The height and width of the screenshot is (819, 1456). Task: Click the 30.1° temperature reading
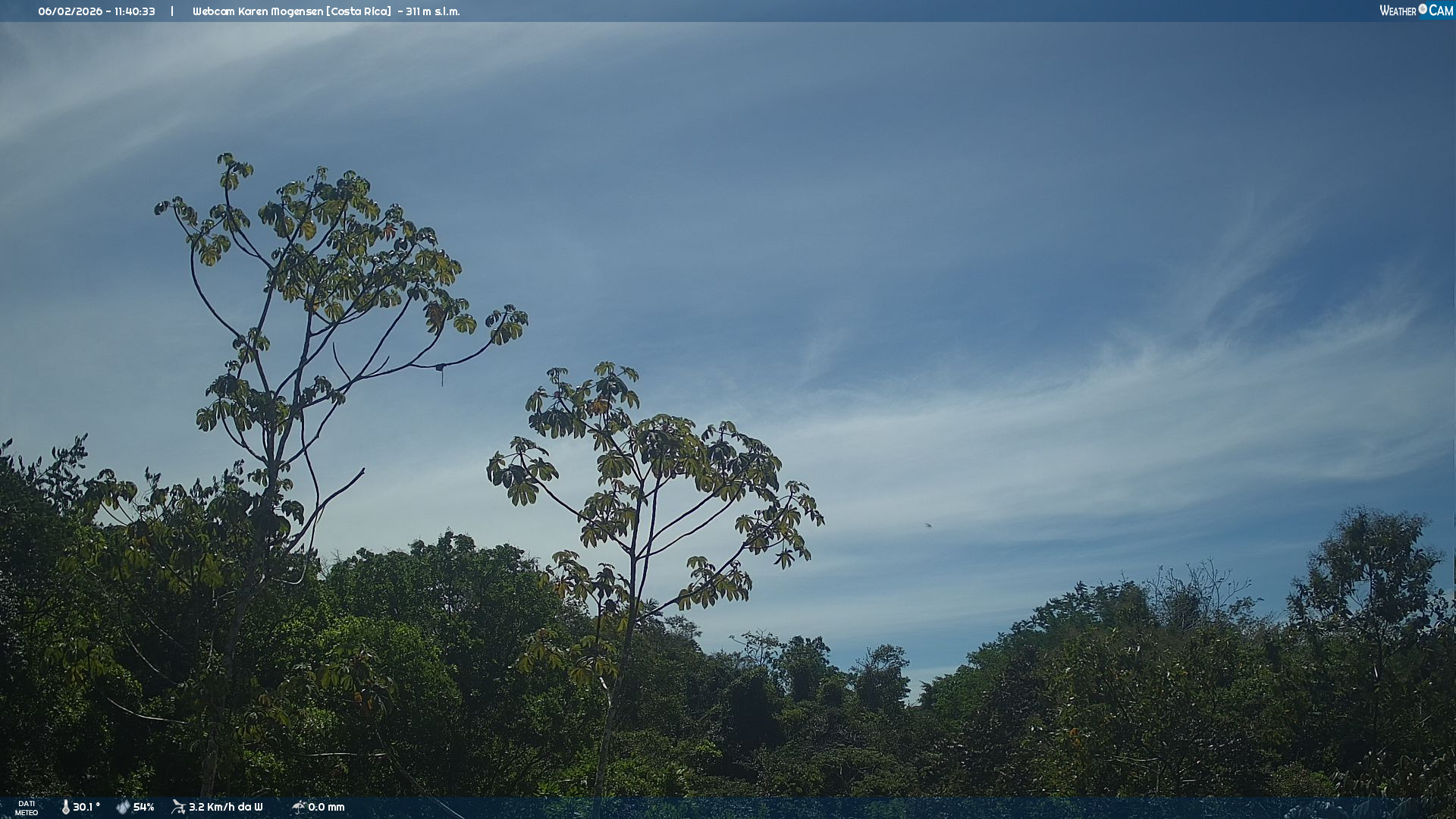click(x=86, y=807)
